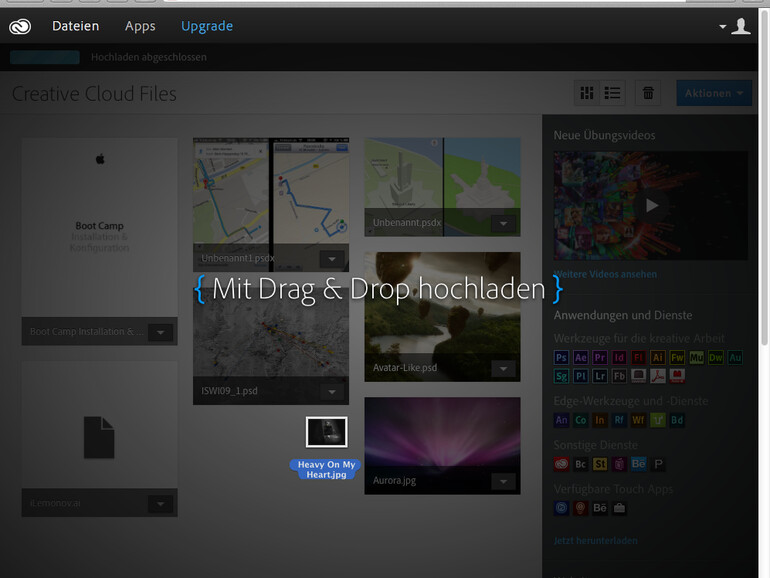Image resolution: width=770 pixels, height=578 pixels.
Task: Expand menu for Aurora.jpg file
Action: (503, 481)
